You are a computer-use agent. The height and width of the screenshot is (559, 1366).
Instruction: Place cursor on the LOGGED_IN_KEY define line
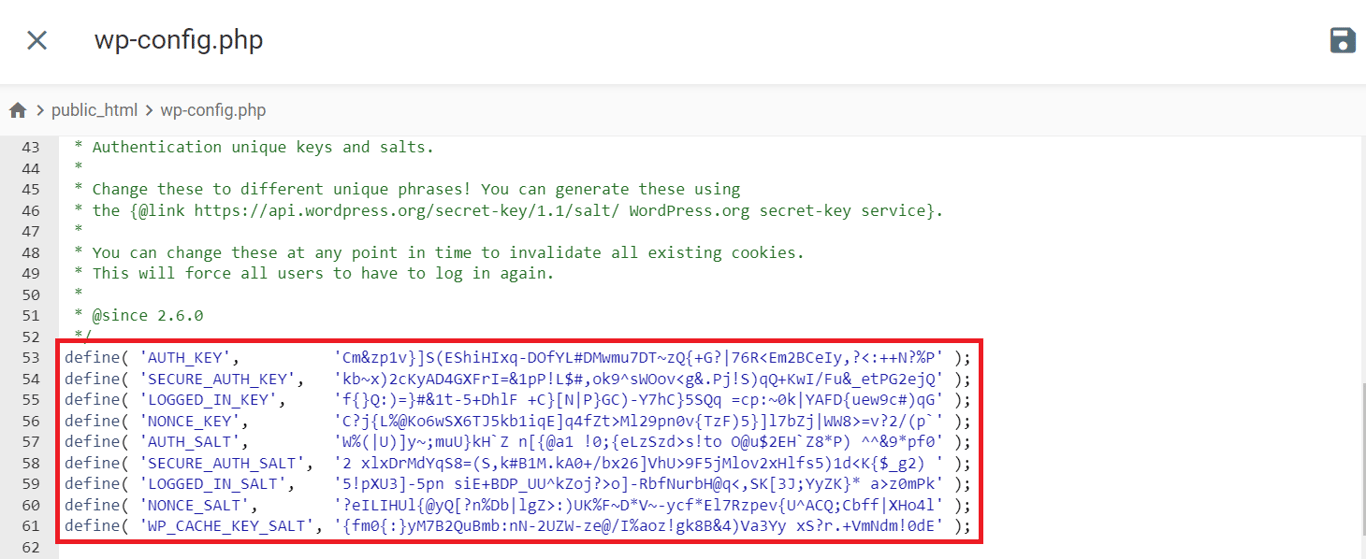pos(518,400)
